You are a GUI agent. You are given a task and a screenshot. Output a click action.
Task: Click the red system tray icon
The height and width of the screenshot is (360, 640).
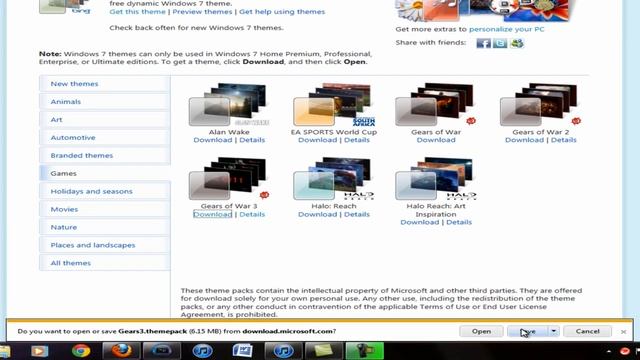point(624,351)
